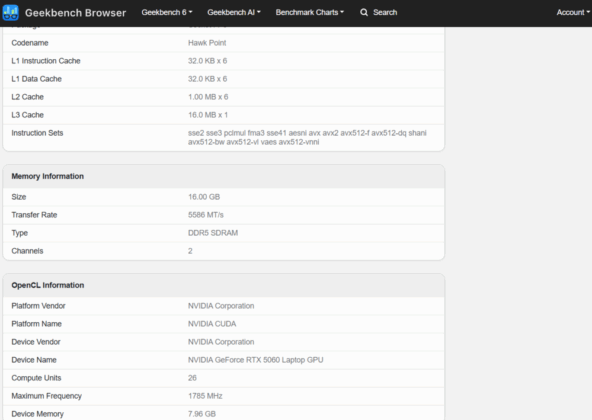
Task: Click the 5586 MT/s transfer rate value
Action: tap(206, 215)
